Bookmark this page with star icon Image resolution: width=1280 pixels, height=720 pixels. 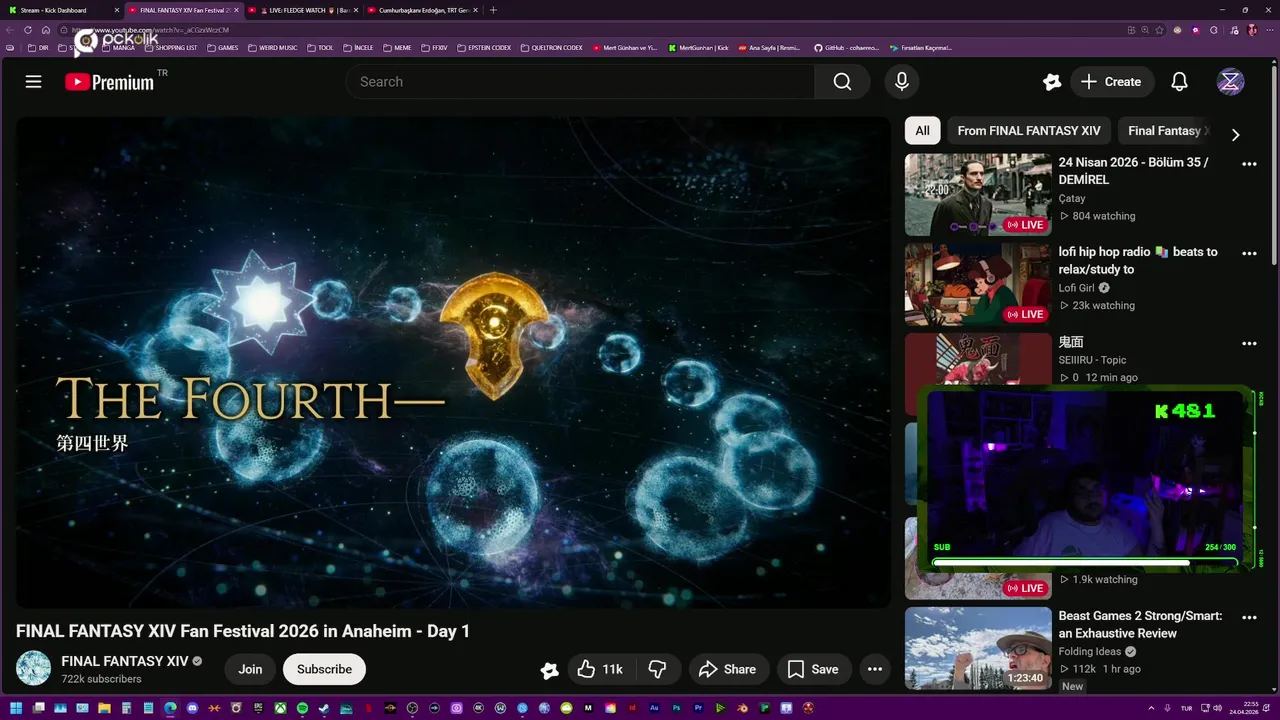coord(1160,30)
